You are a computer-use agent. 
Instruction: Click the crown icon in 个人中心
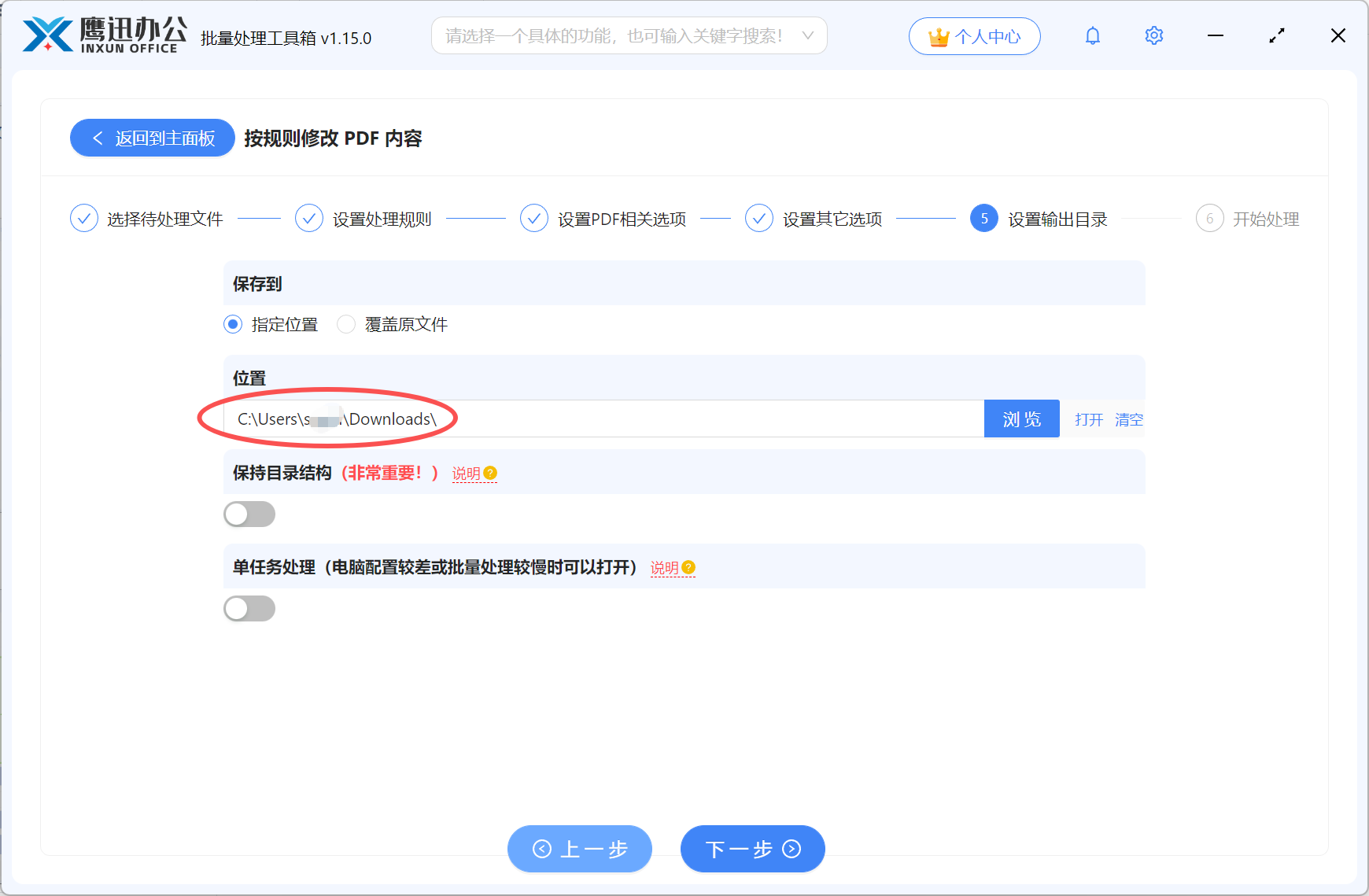tap(938, 35)
